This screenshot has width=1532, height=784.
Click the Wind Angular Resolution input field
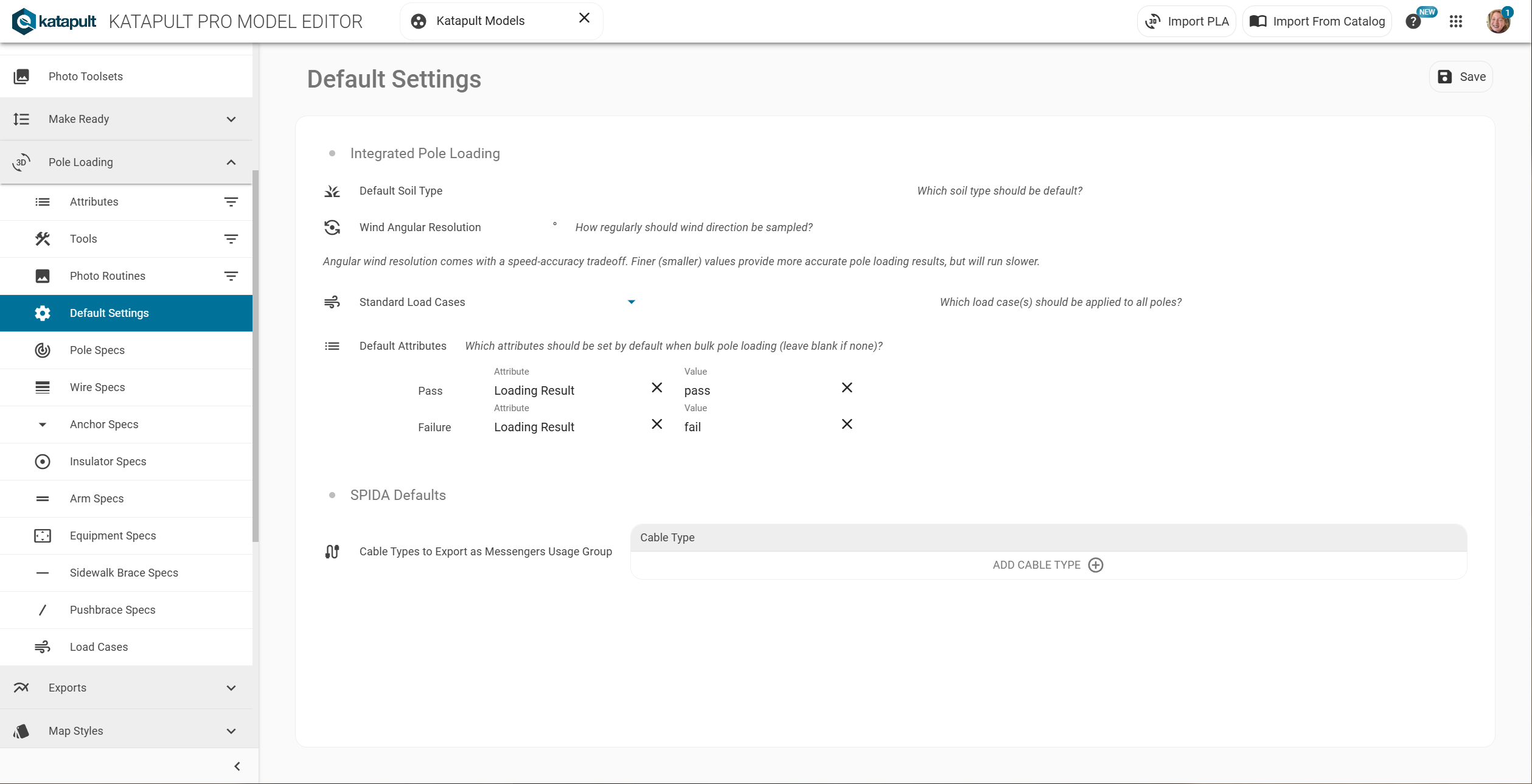[521, 227]
